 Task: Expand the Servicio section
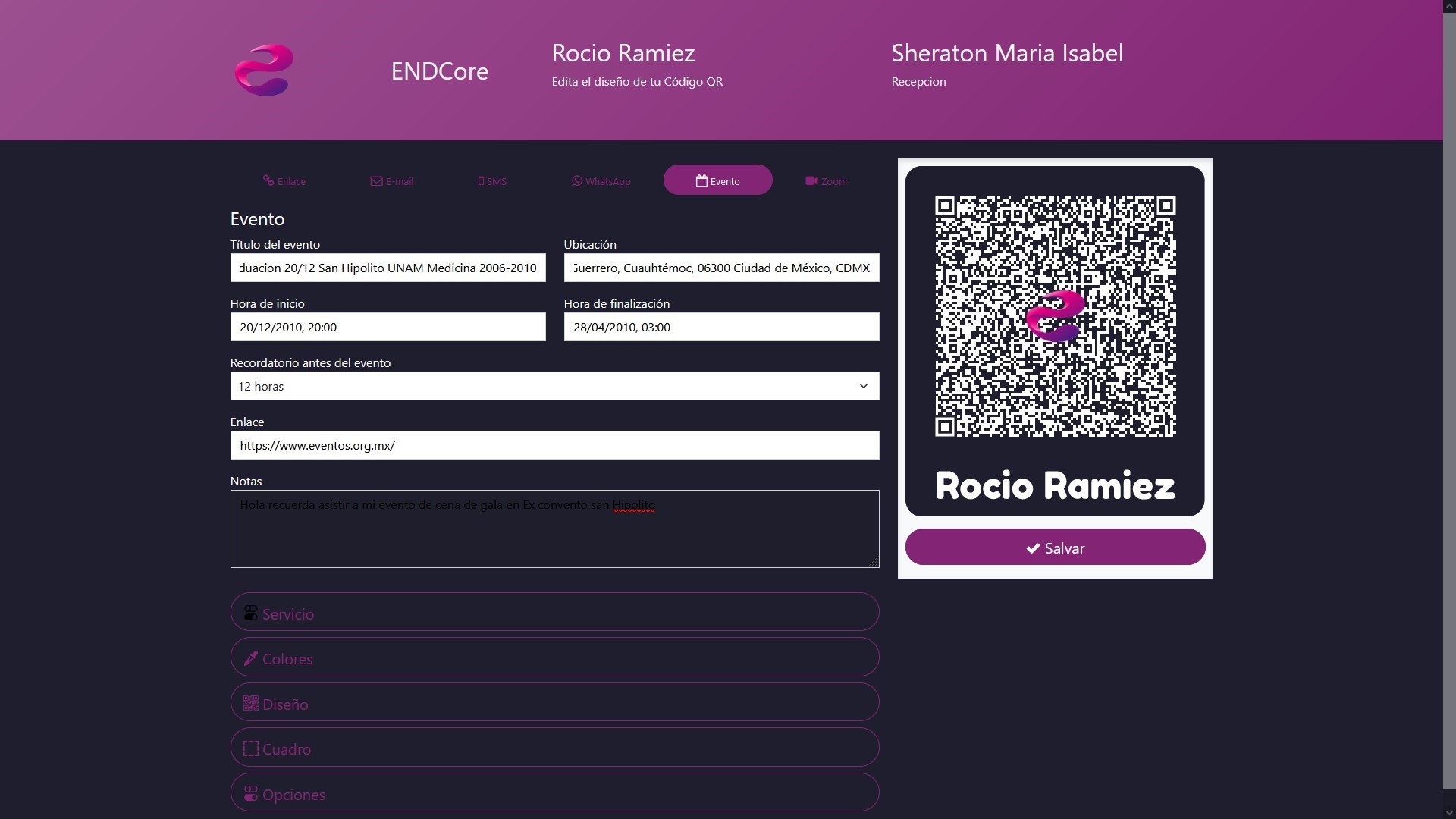tap(554, 612)
